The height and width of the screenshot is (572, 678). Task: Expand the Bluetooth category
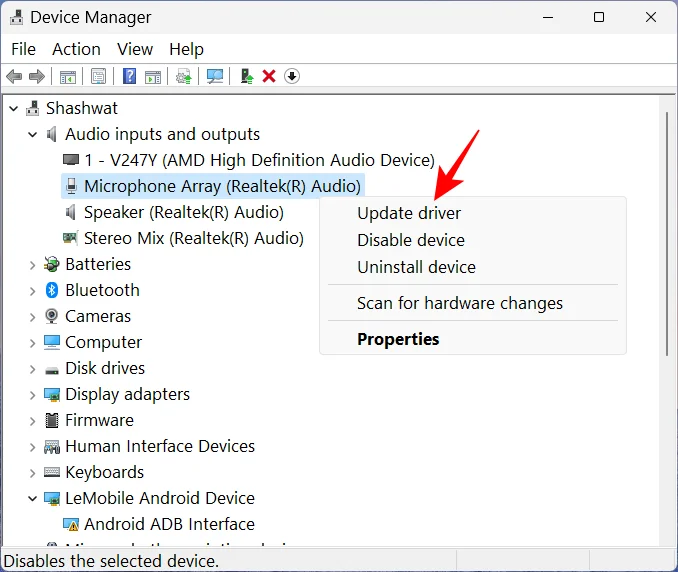[x=32, y=291]
